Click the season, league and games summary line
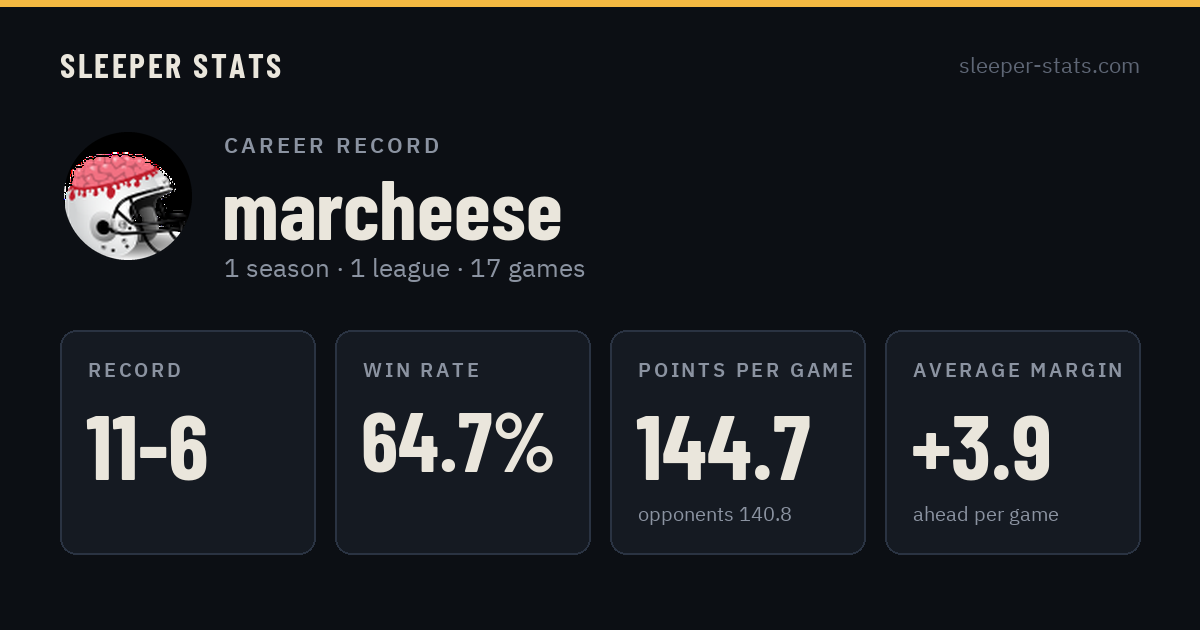This screenshot has height=630, width=1200. [404, 269]
